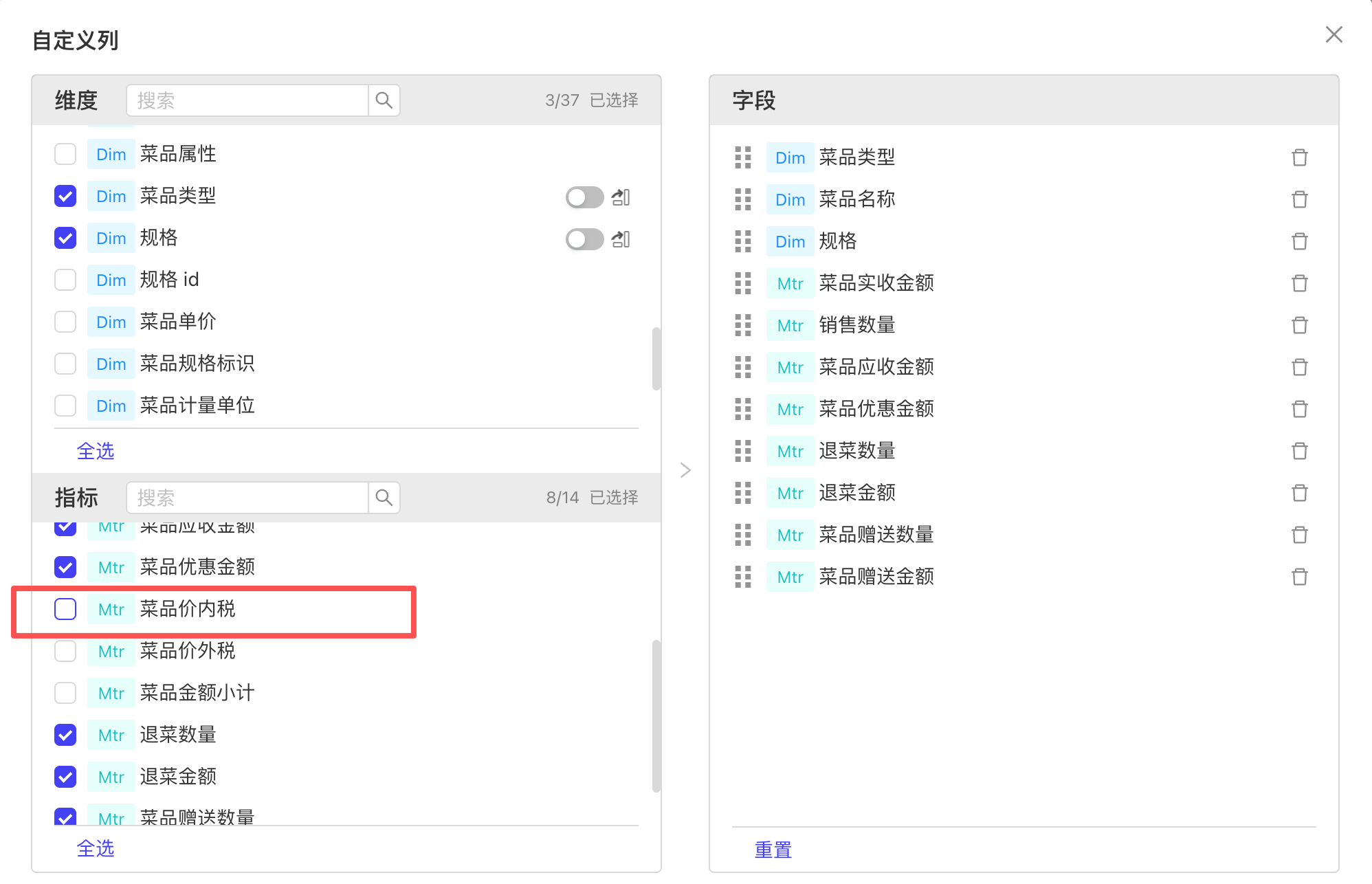This screenshot has height=884, width=1372.
Task: Click search icon in 指标 panel
Action: [x=384, y=498]
